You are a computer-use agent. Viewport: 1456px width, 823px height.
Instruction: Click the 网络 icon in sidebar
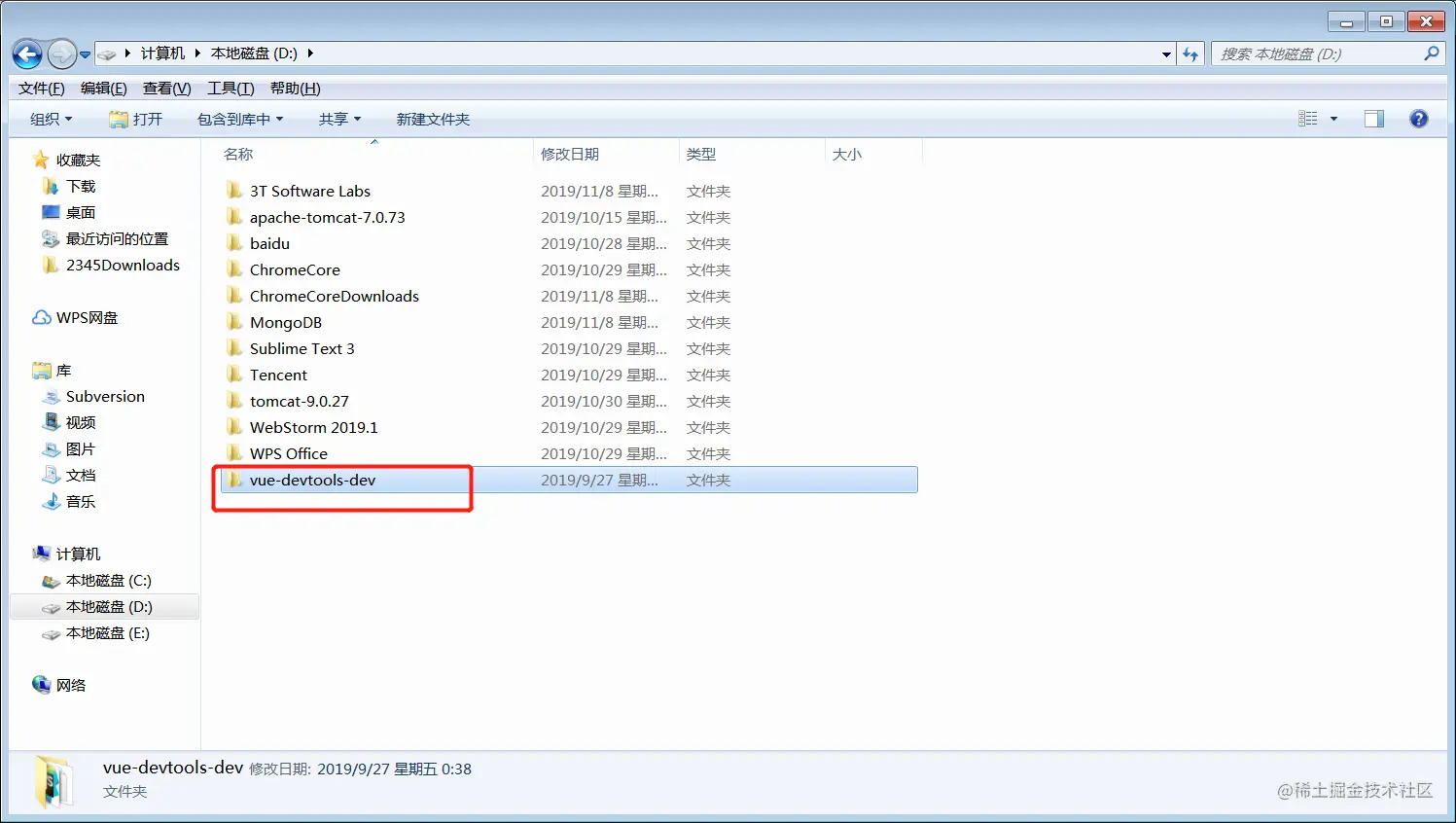click(x=41, y=685)
